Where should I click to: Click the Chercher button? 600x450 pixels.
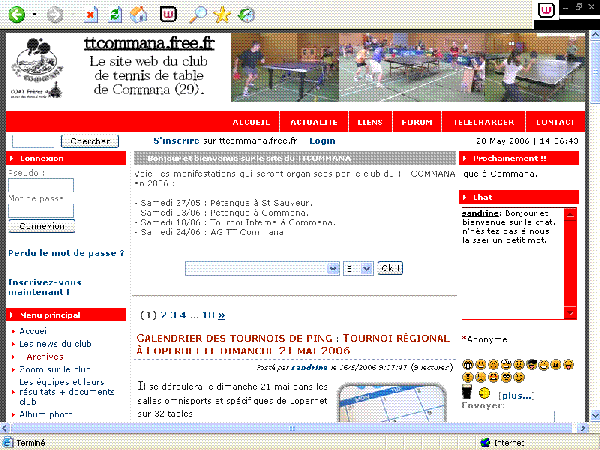click(x=90, y=141)
